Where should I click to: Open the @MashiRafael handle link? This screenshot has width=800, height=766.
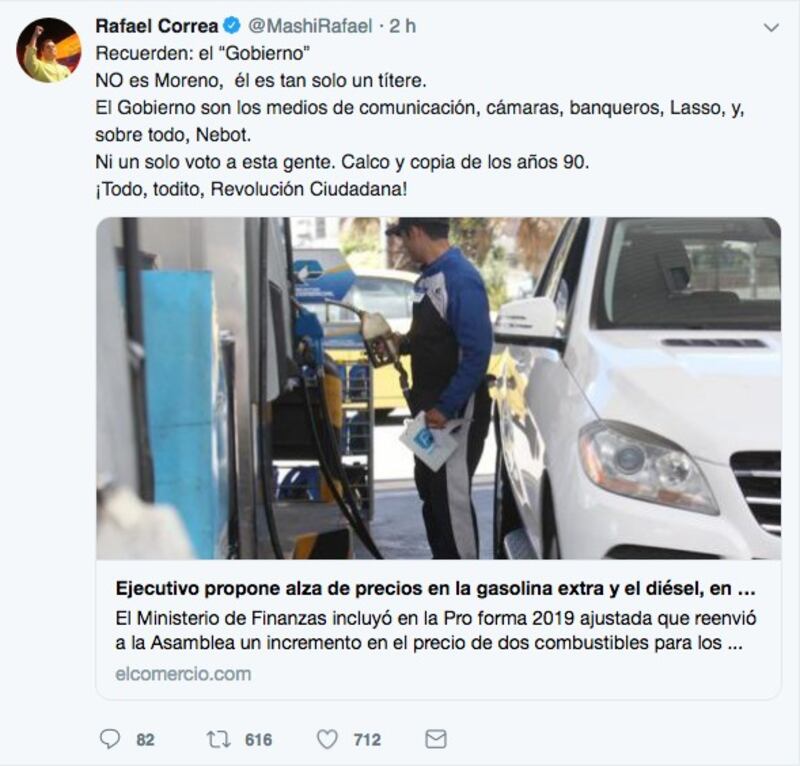pos(310,26)
